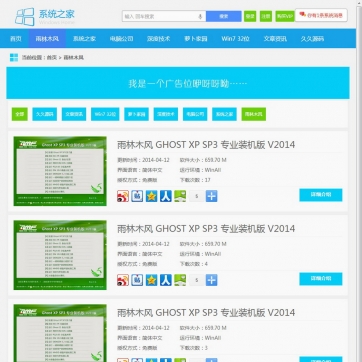Screen dimensions: 362x362
Task: Select 雨林木风 in the blue navigation bar
Action: pos(47,39)
